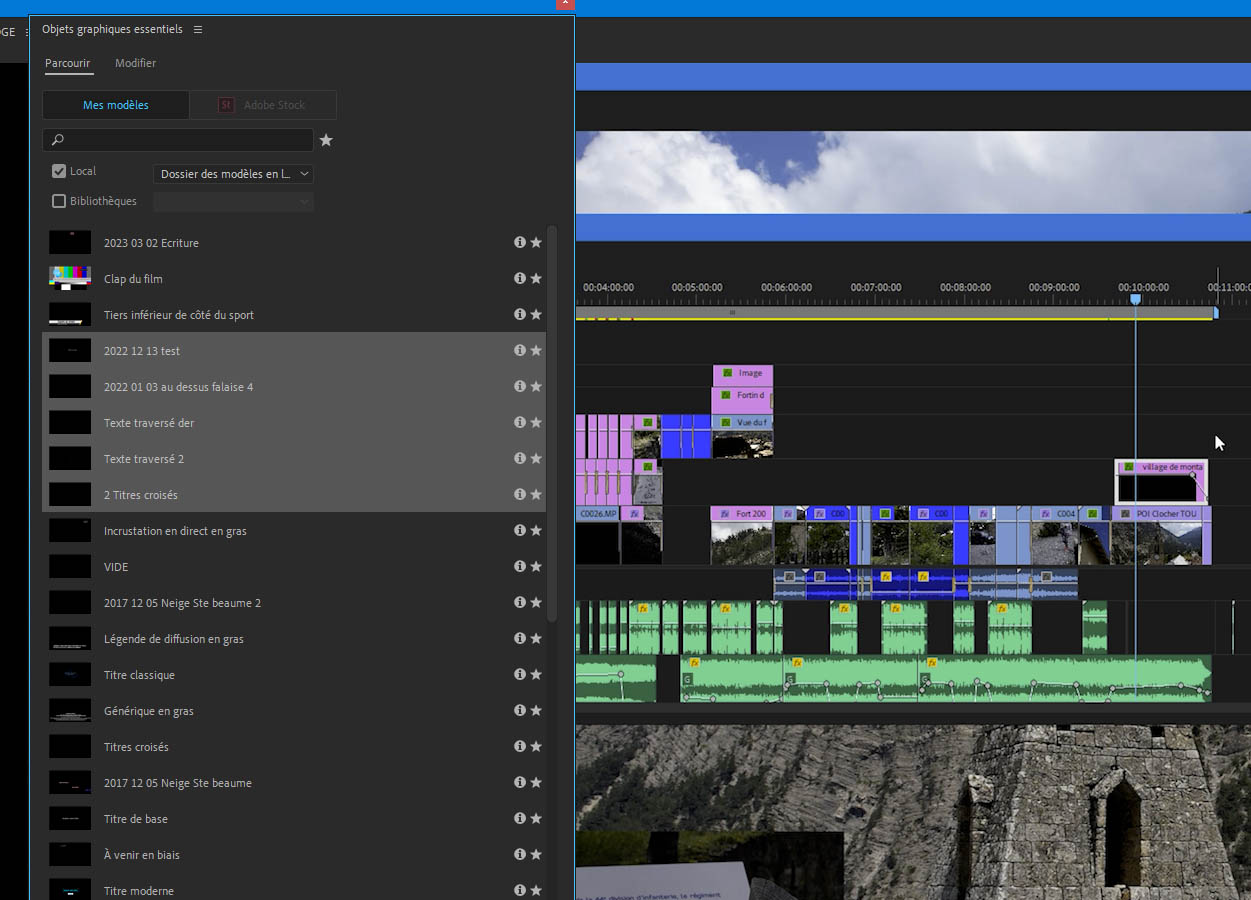Show info for Titre classique template
Screen dimensions: 1251x900
tap(519, 674)
